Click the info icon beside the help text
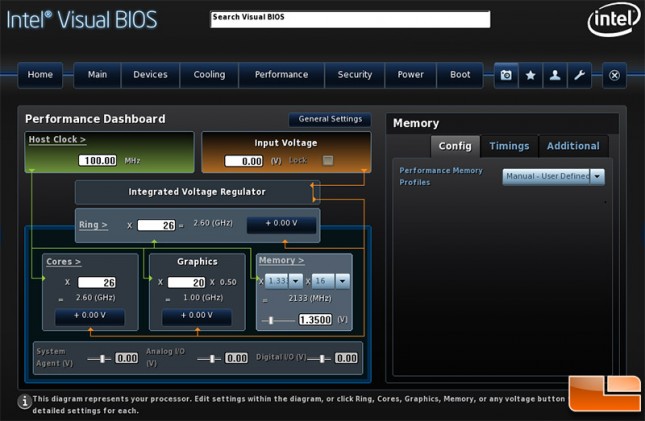This screenshot has height=421, width=645. [25, 401]
